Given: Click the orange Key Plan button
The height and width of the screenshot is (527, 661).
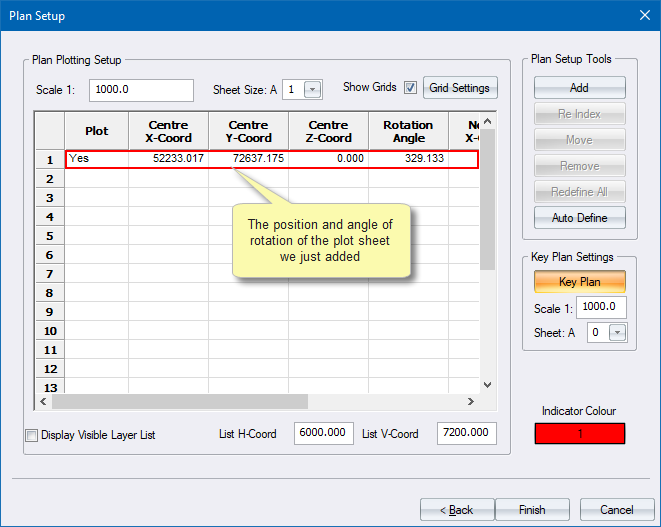Looking at the screenshot, I should (x=578, y=282).
